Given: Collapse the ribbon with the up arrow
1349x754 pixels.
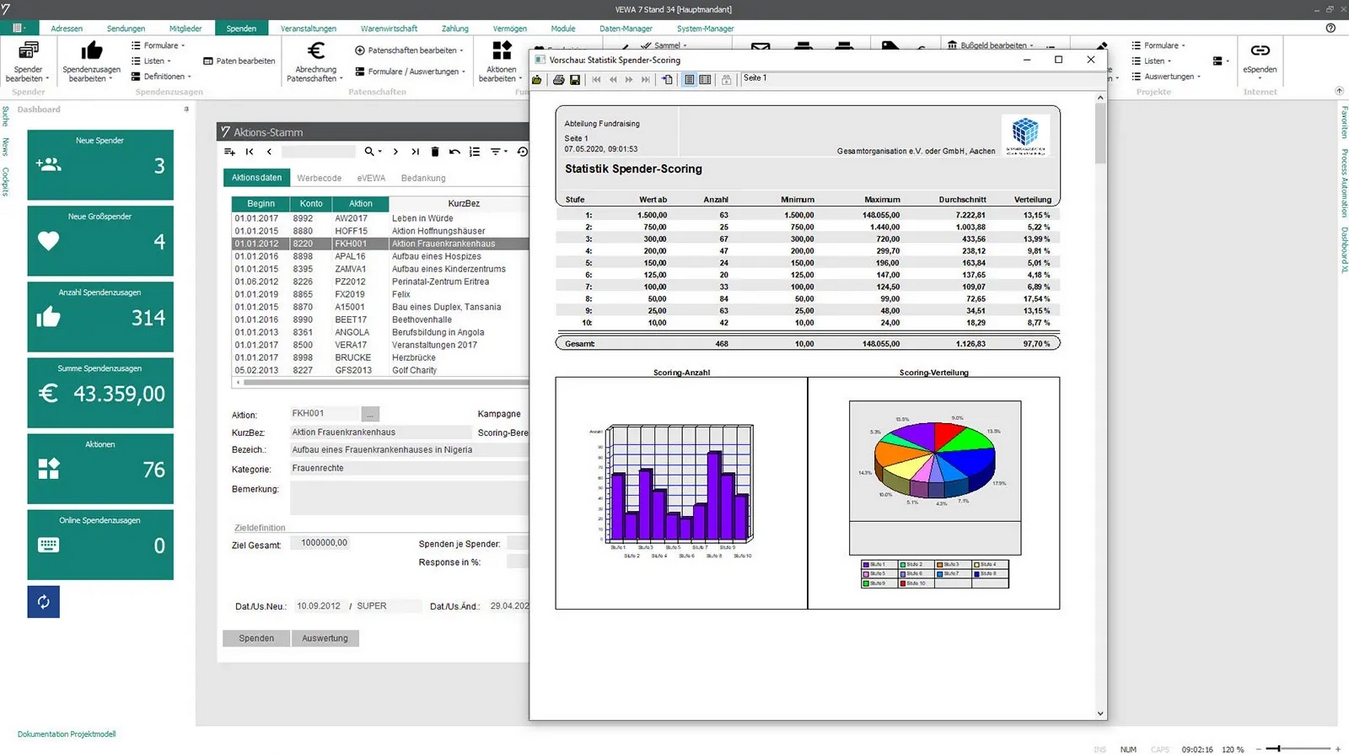Looking at the screenshot, I should tap(1339, 91).
